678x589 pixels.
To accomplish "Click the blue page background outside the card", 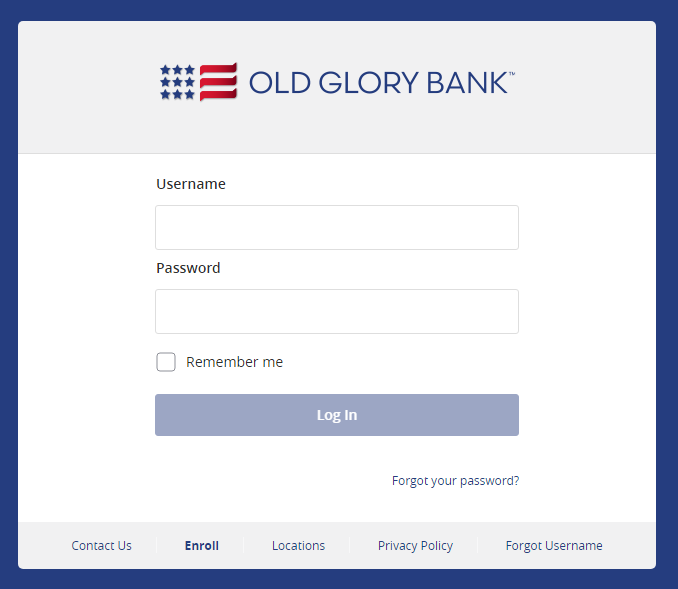I will 8,300.
